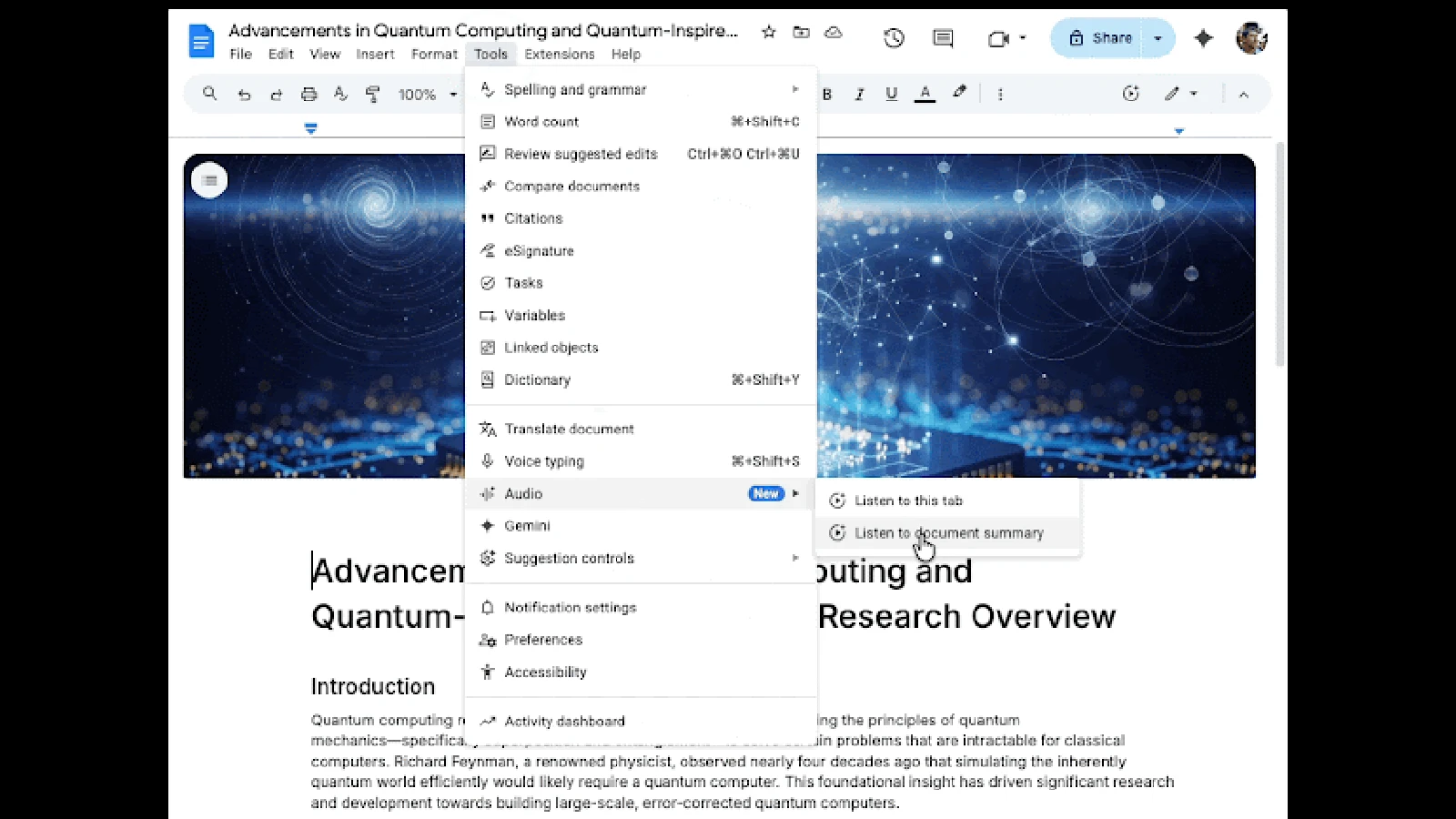
Task: Toggle underline formatting
Action: tap(891, 94)
